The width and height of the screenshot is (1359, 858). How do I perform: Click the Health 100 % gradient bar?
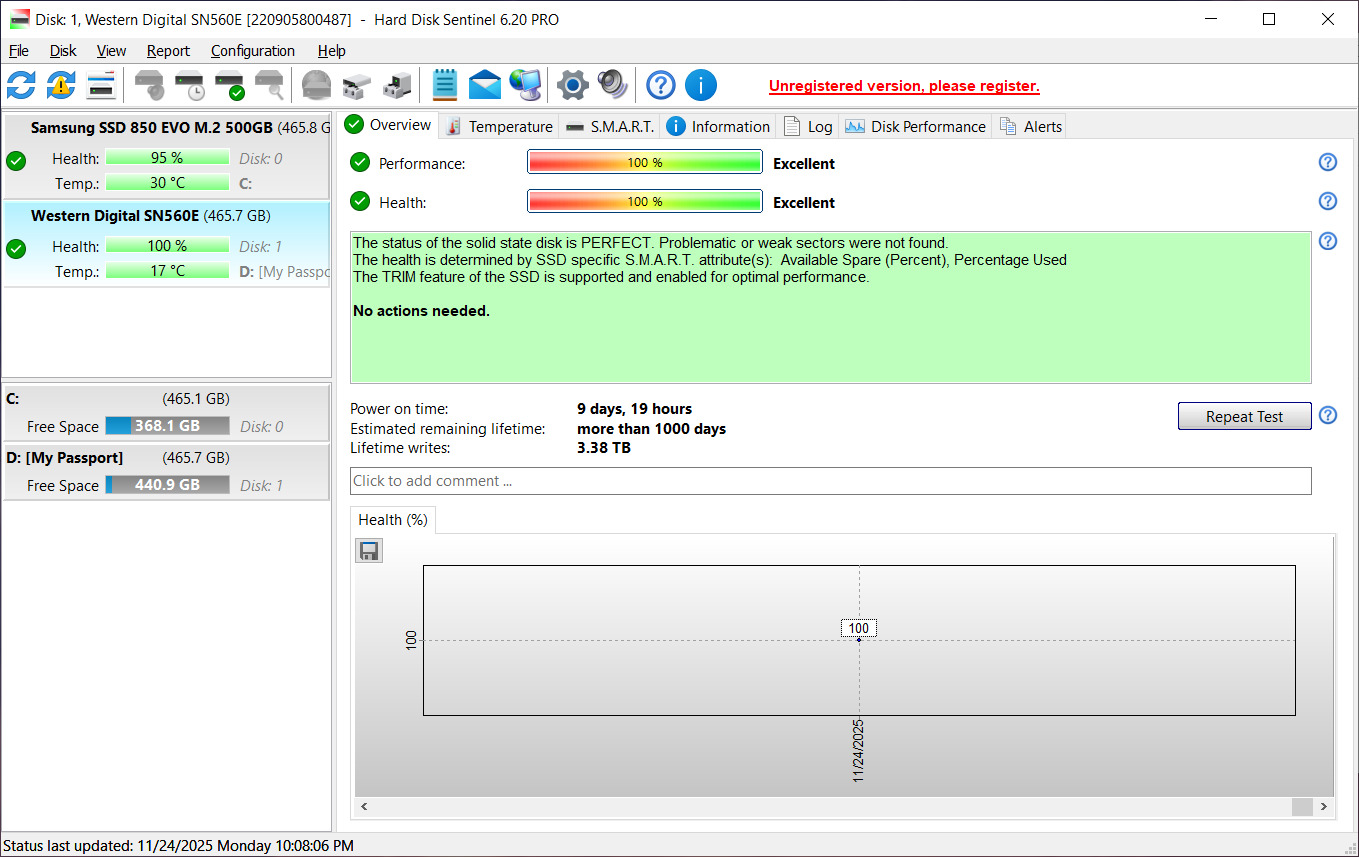click(x=645, y=201)
